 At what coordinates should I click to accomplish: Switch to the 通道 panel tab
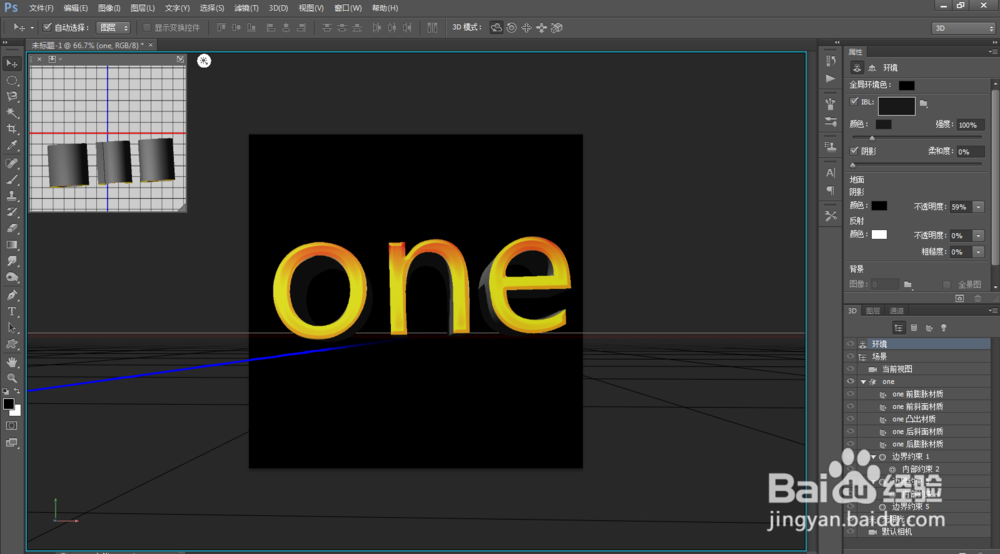tap(897, 310)
